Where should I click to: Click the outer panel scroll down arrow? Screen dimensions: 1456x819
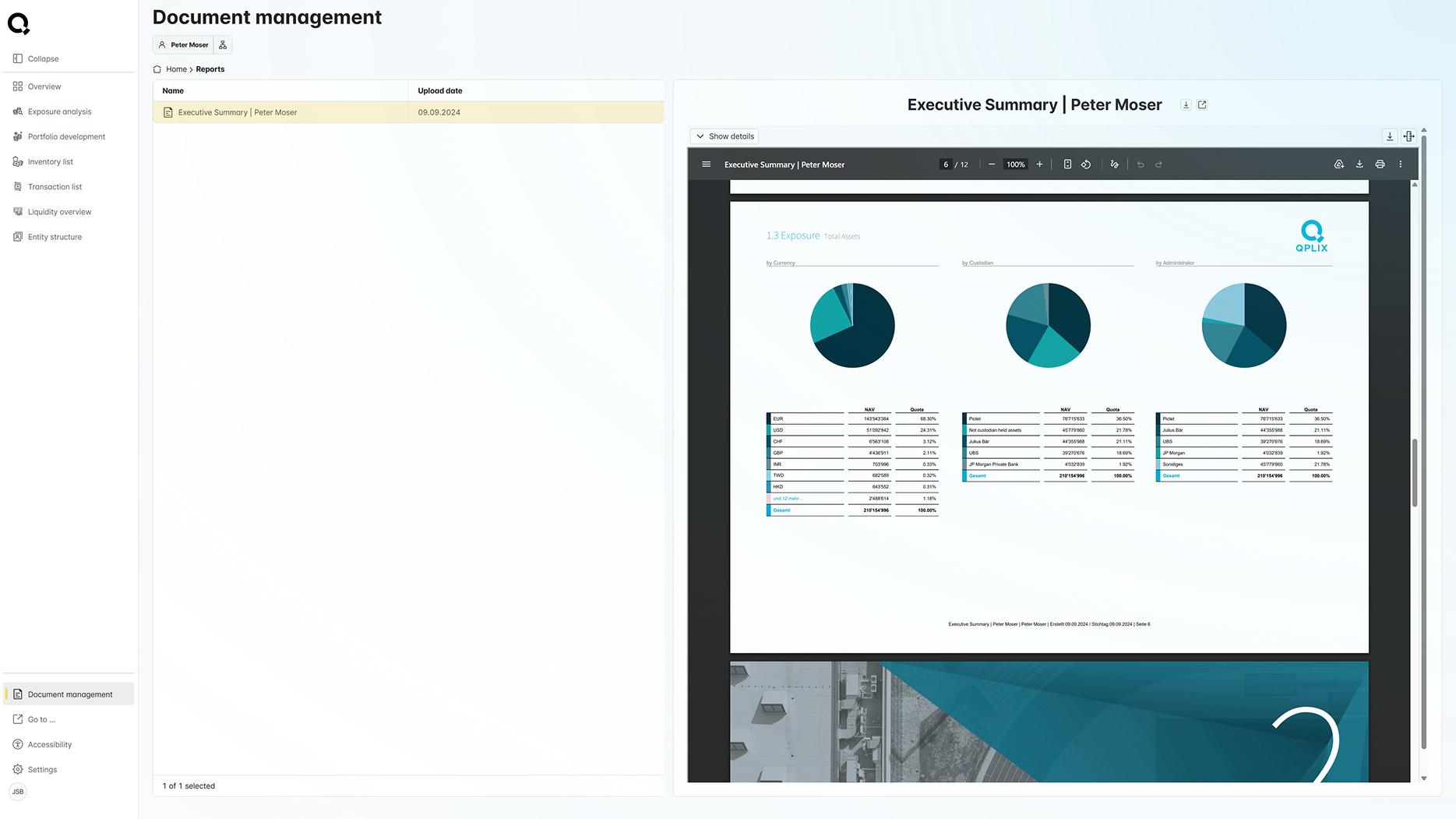click(1424, 778)
